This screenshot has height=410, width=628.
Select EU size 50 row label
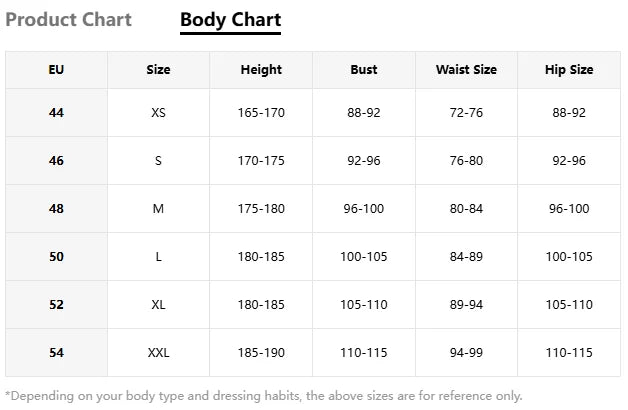[56, 257]
